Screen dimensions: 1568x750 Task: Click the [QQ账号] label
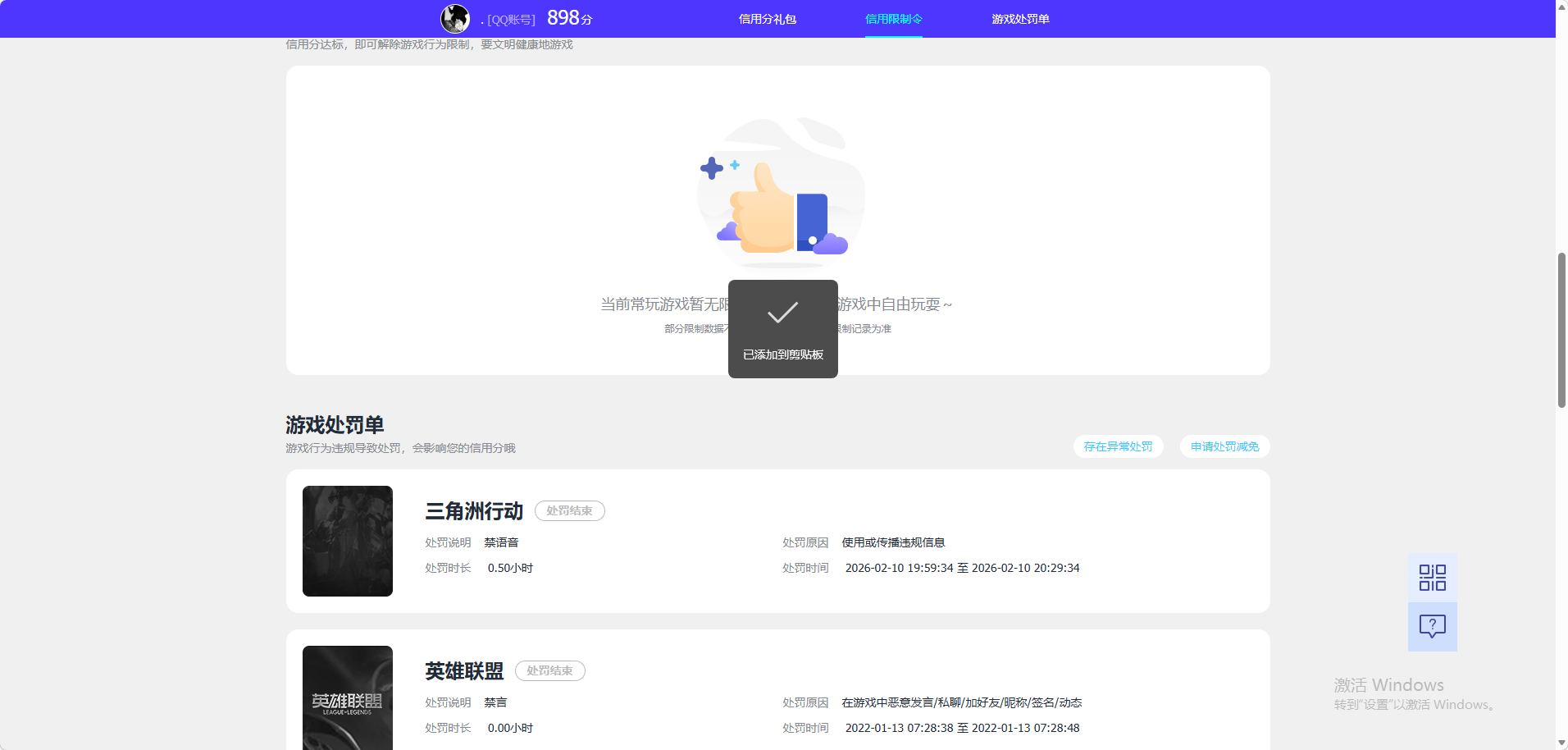pyautogui.click(x=511, y=20)
